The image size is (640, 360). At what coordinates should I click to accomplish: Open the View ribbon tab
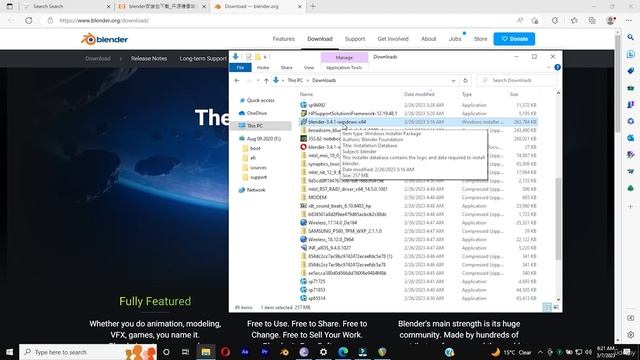coord(309,67)
